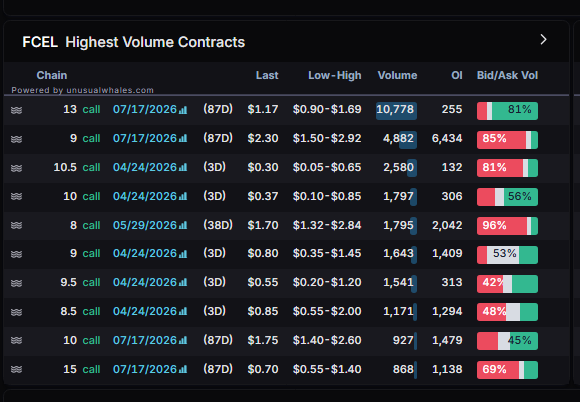Click the $2.30 last price
580x402 pixels.
coord(263,138)
